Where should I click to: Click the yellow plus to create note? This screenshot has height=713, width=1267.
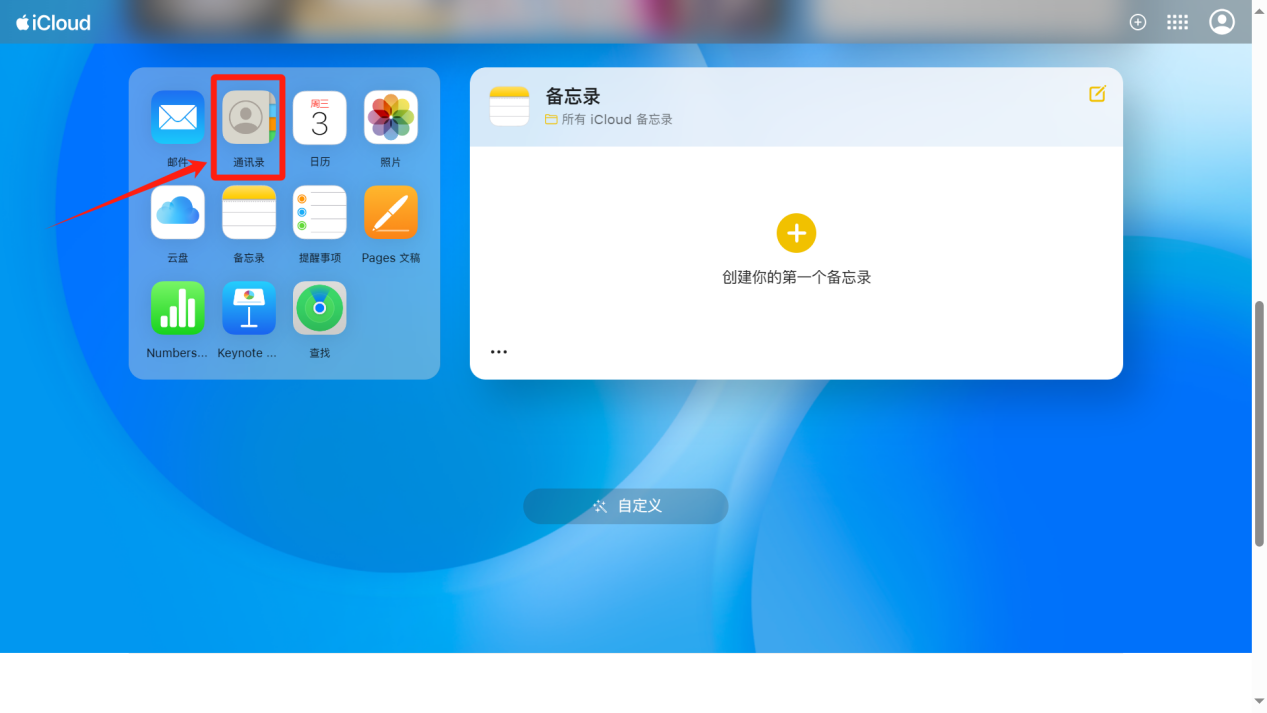796,233
